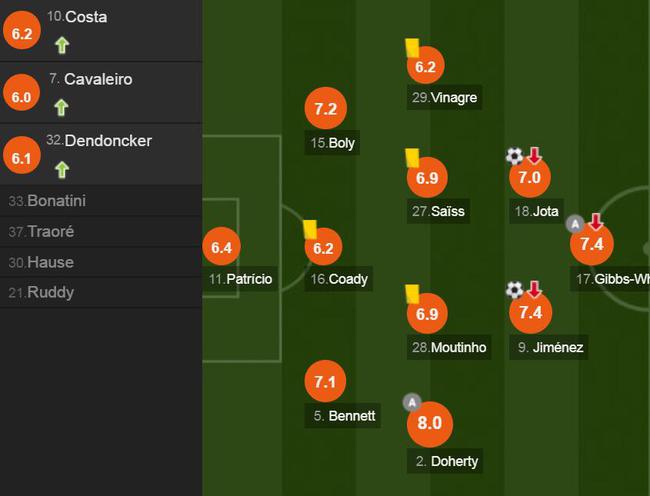Click the assist badge above Doherty
650x496 pixels.
412,402
